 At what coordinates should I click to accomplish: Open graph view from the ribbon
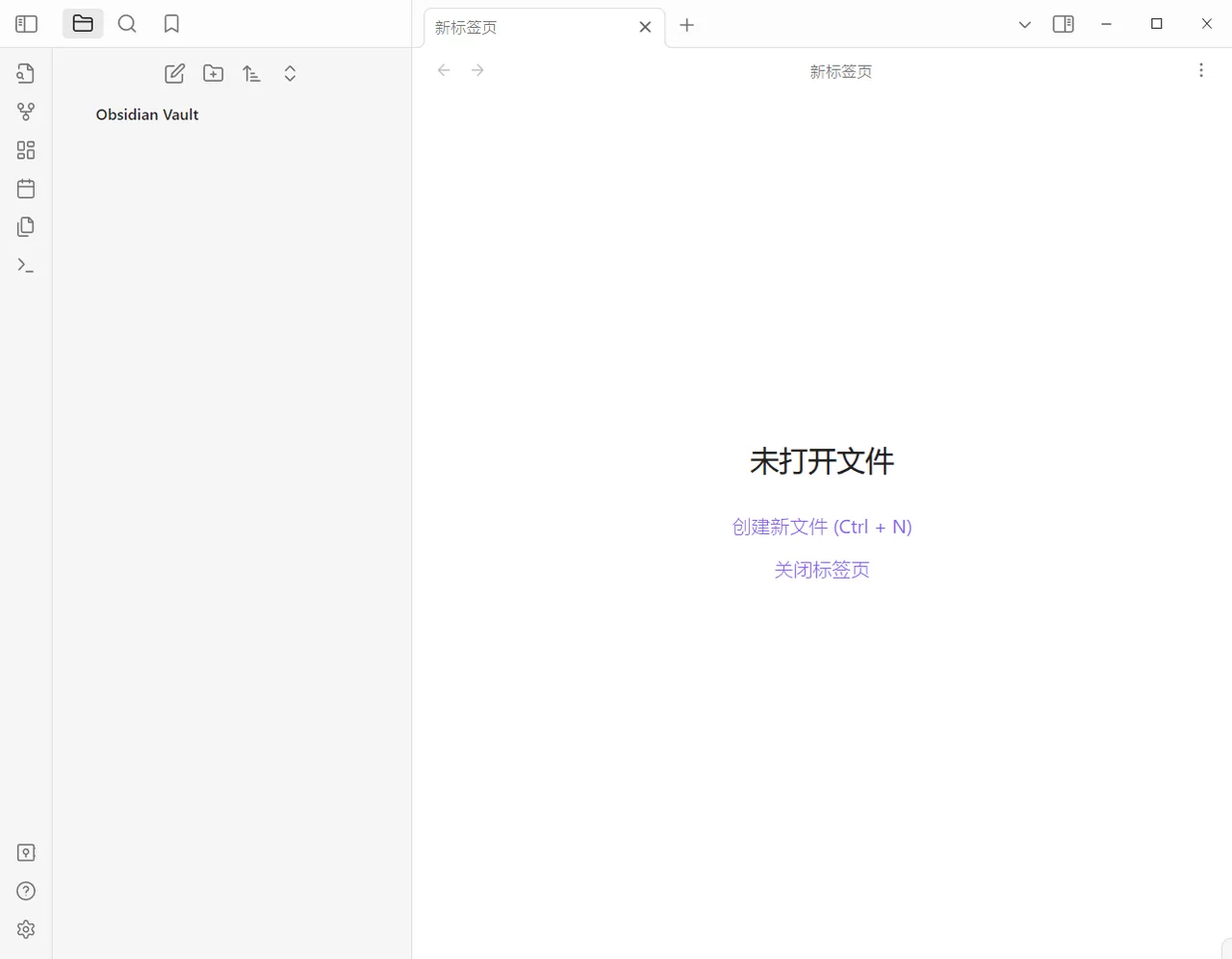pos(26,112)
